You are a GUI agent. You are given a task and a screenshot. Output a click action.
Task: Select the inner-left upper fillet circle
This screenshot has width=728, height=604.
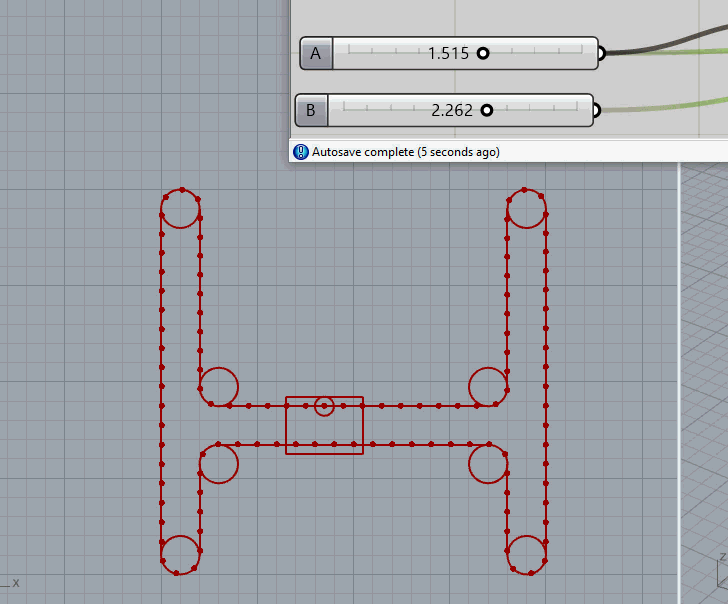tap(219, 367)
